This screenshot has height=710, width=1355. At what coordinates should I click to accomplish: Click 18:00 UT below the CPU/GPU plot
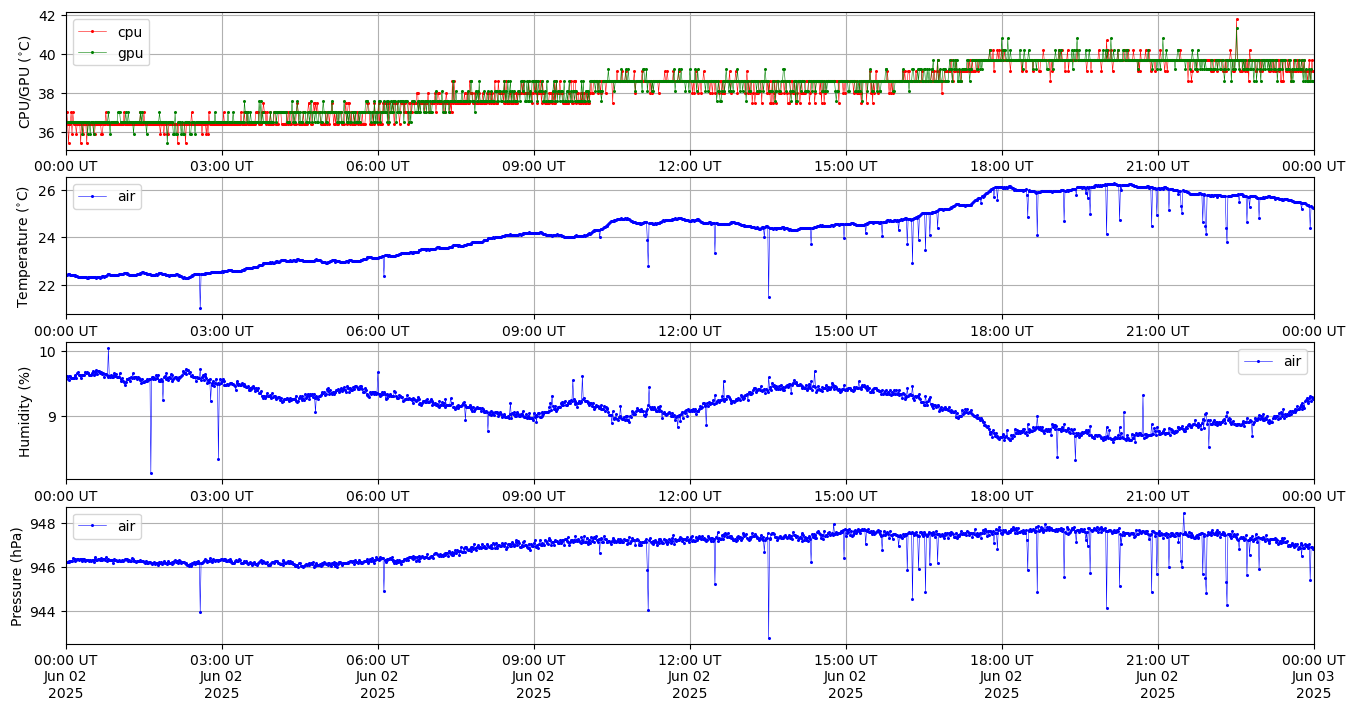pyautogui.click(x=1002, y=166)
